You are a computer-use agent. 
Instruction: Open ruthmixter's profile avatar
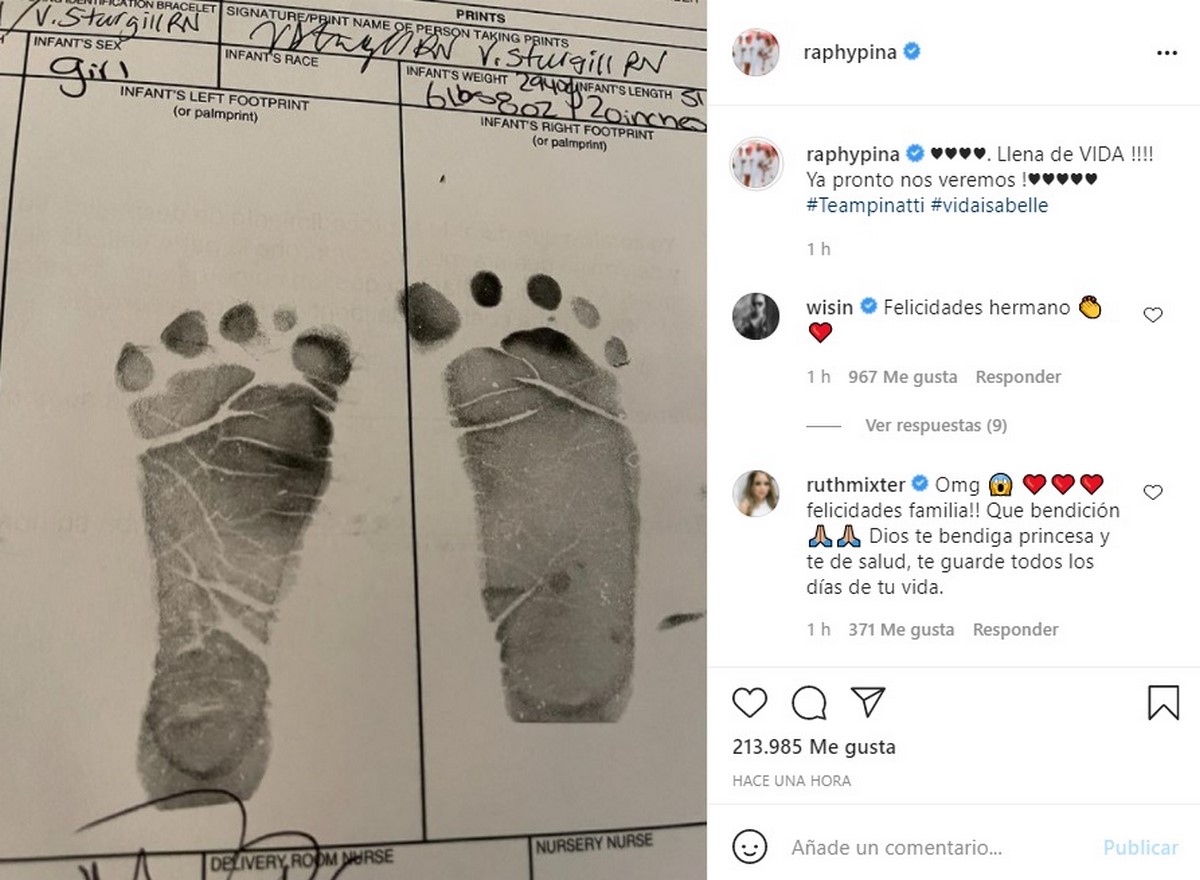point(756,493)
